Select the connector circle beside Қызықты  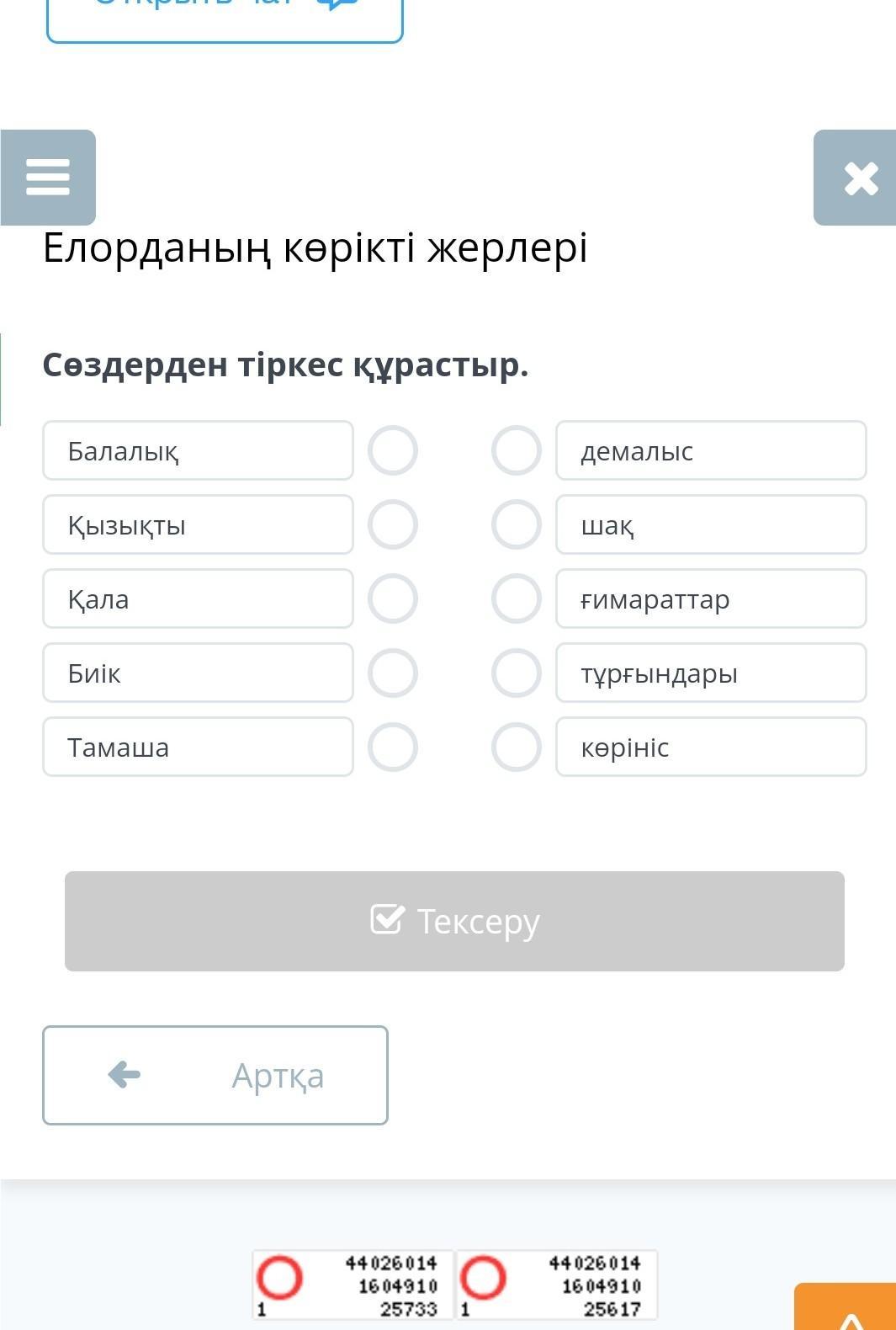tap(393, 524)
